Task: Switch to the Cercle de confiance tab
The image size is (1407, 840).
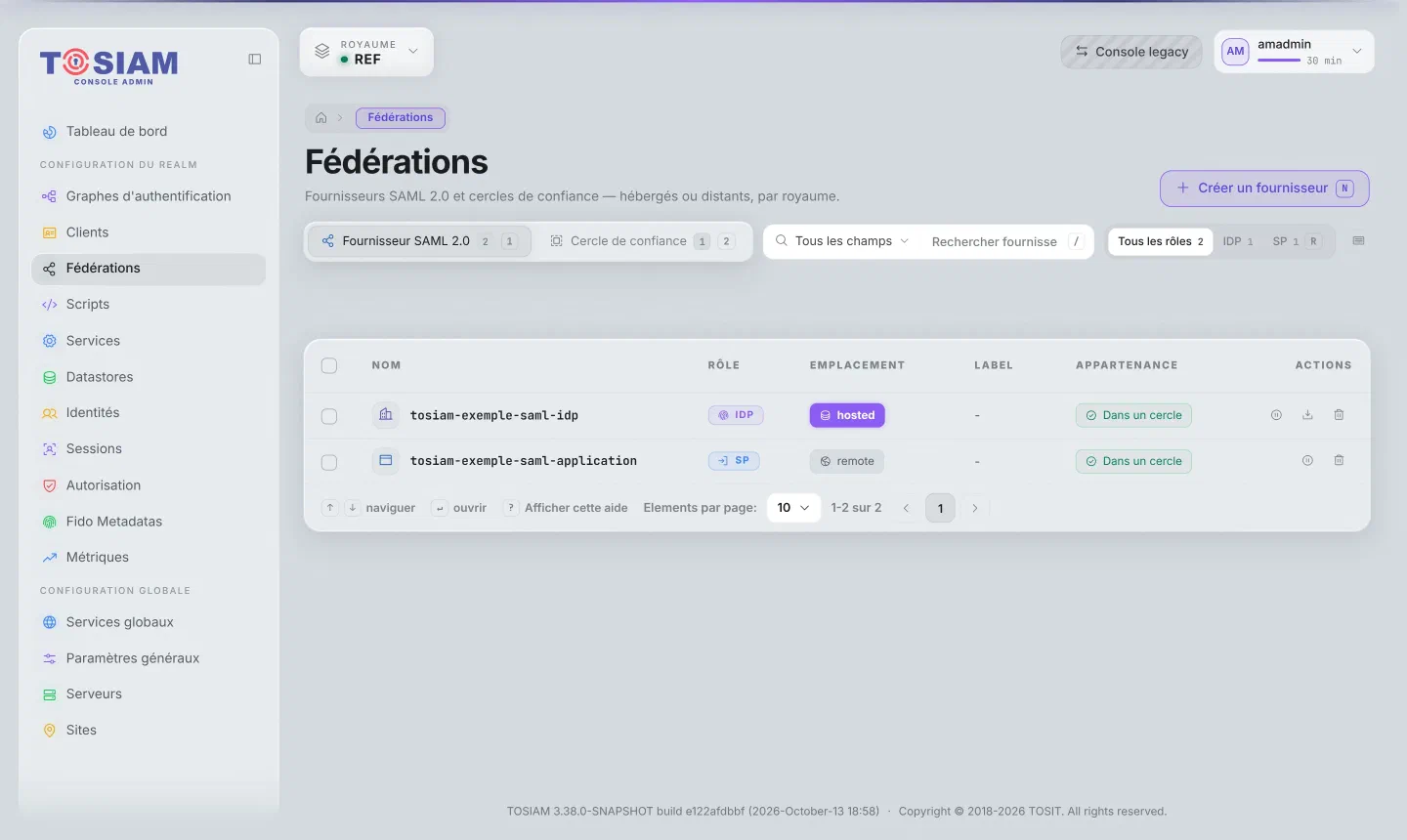Action: click(x=642, y=241)
